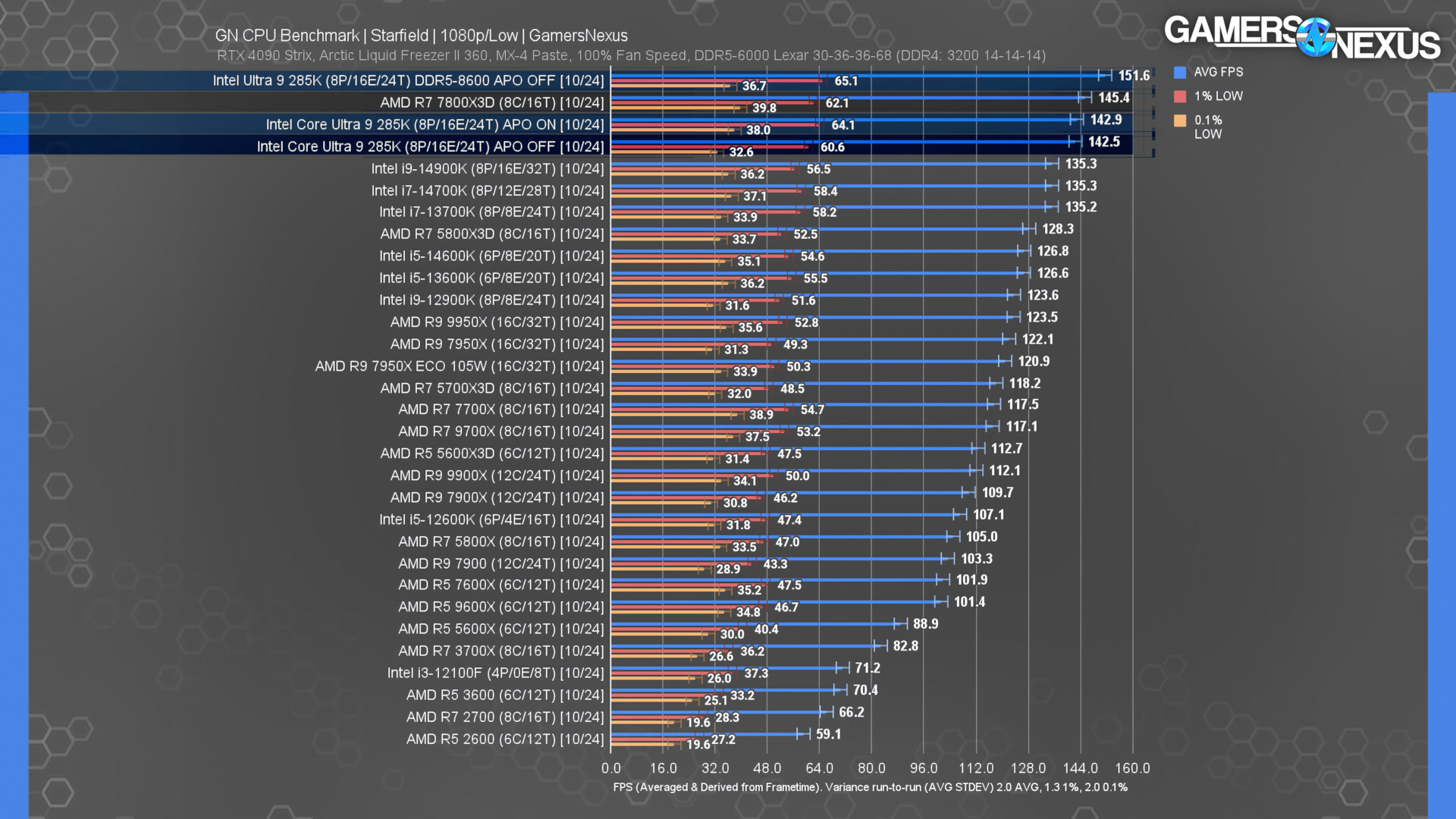Click the AVG FPS bar for i3-12100F
The width and height of the screenshot is (1456, 819).
(726, 667)
